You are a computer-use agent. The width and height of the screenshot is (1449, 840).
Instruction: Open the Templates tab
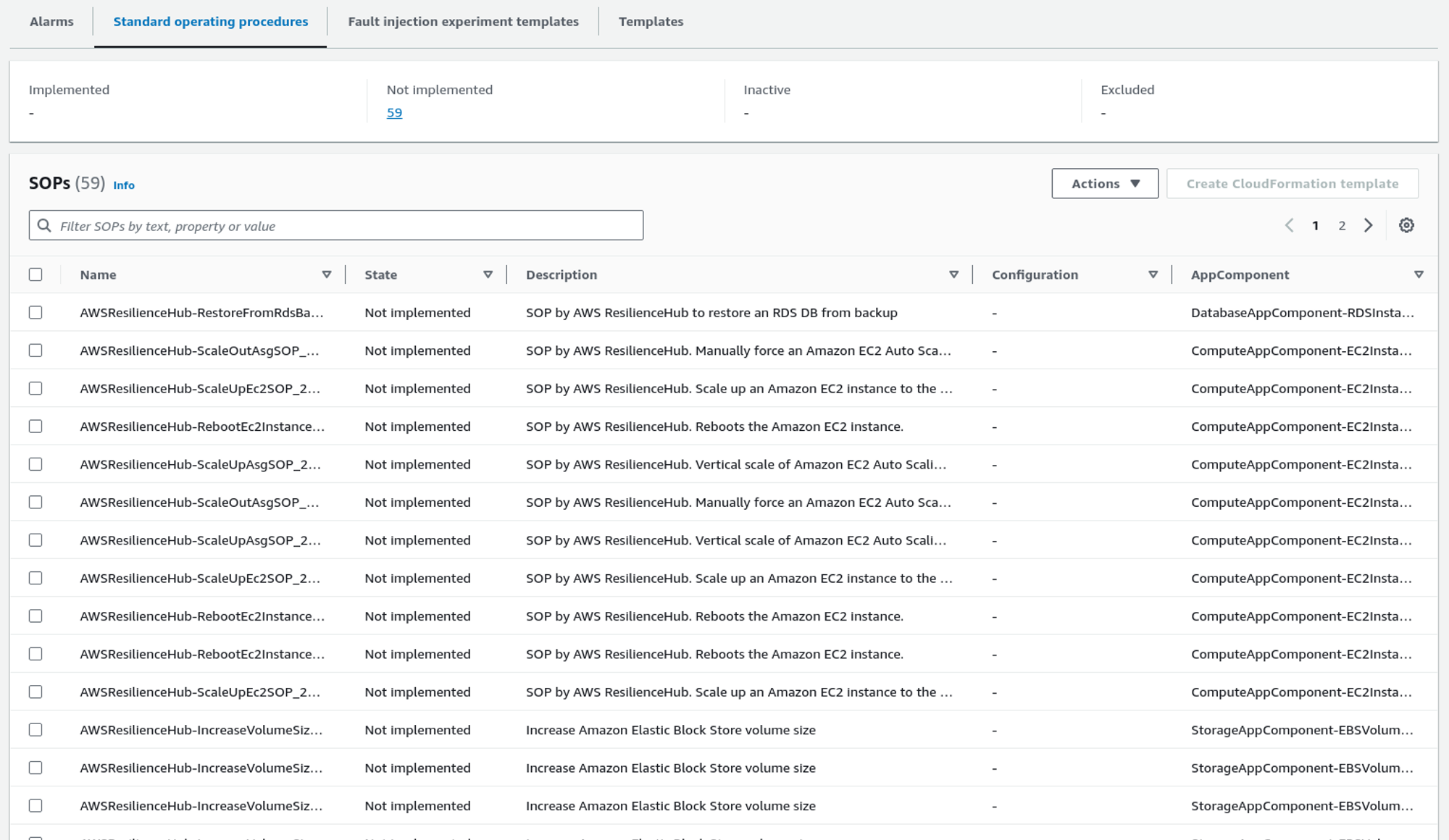[651, 22]
